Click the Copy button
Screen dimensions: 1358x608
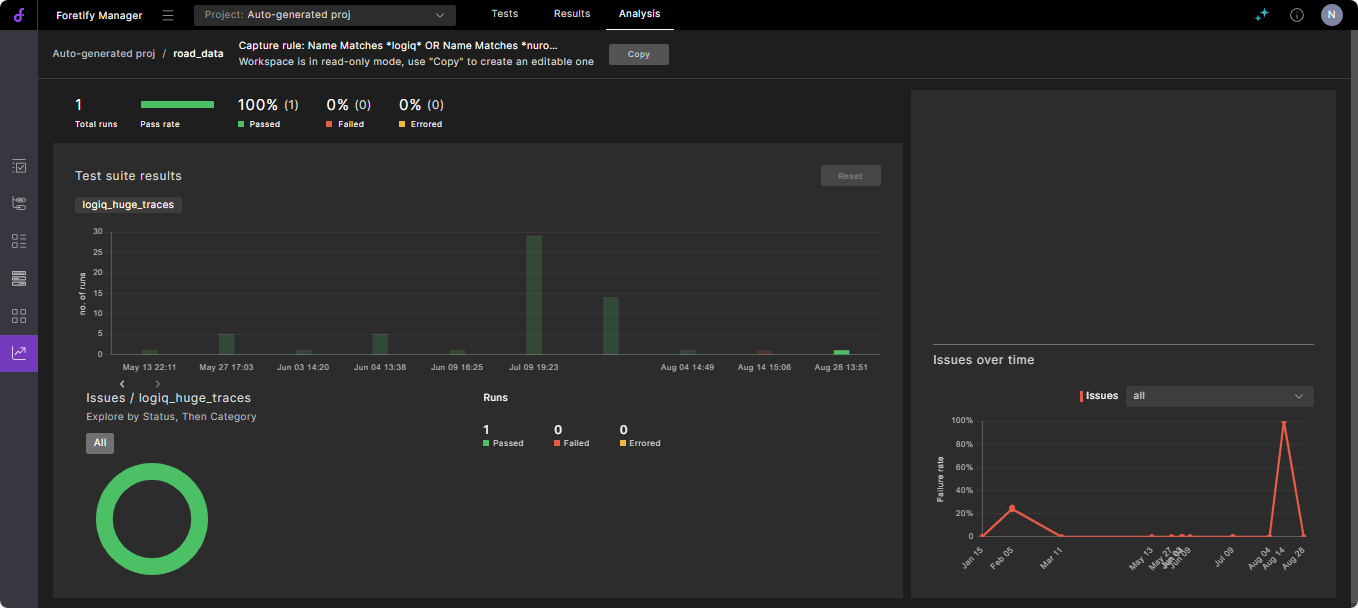[x=638, y=54]
